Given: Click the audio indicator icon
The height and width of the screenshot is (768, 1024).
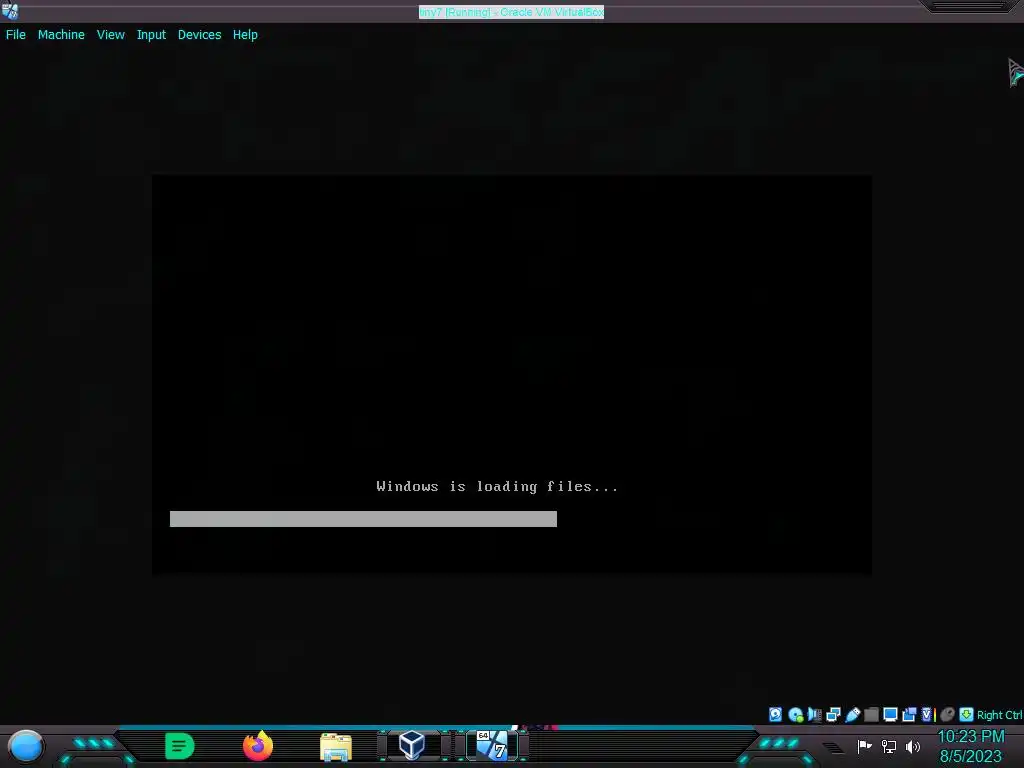Looking at the screenshot, I should pos(814,714).
